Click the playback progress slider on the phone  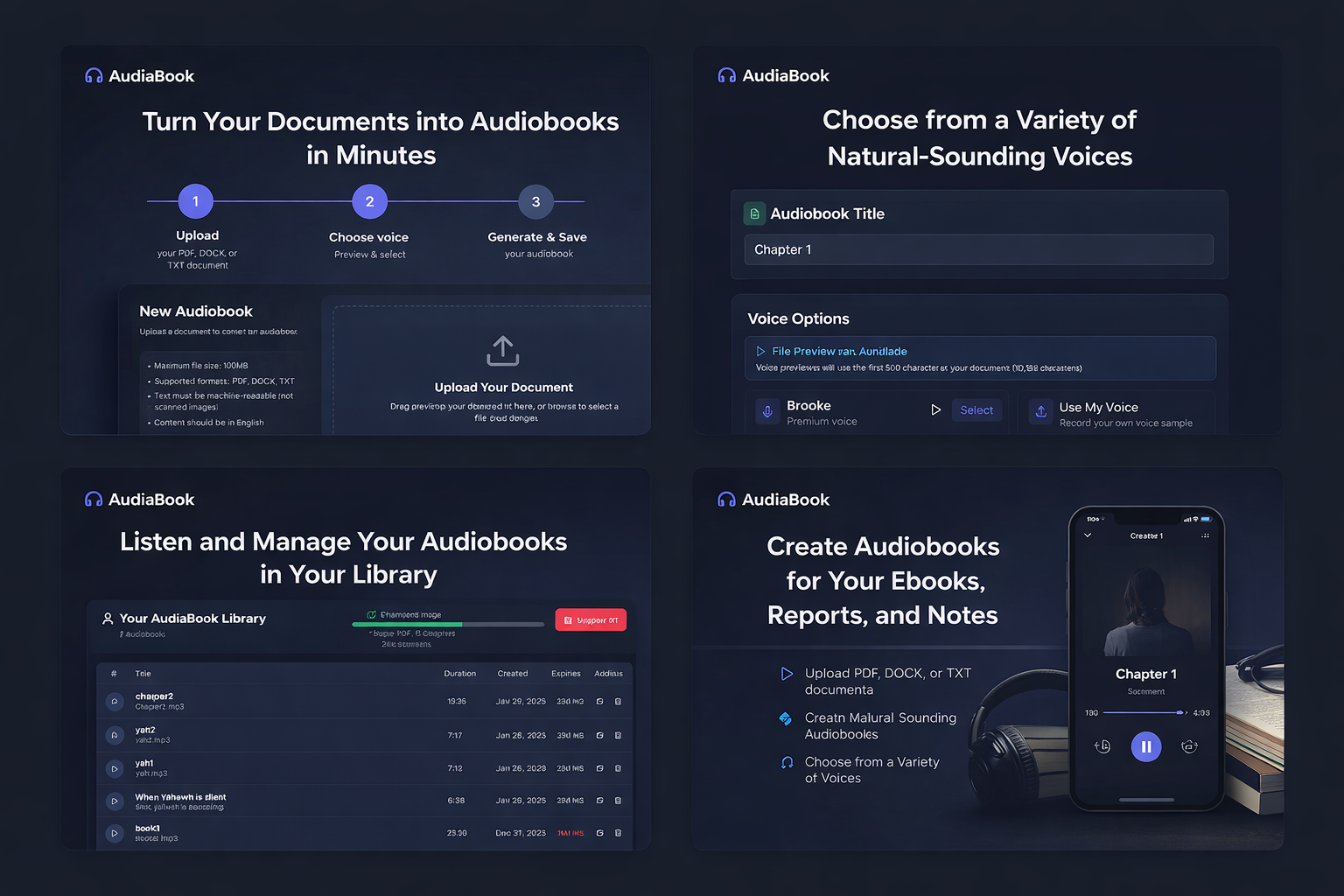[x=1142, y=711]
